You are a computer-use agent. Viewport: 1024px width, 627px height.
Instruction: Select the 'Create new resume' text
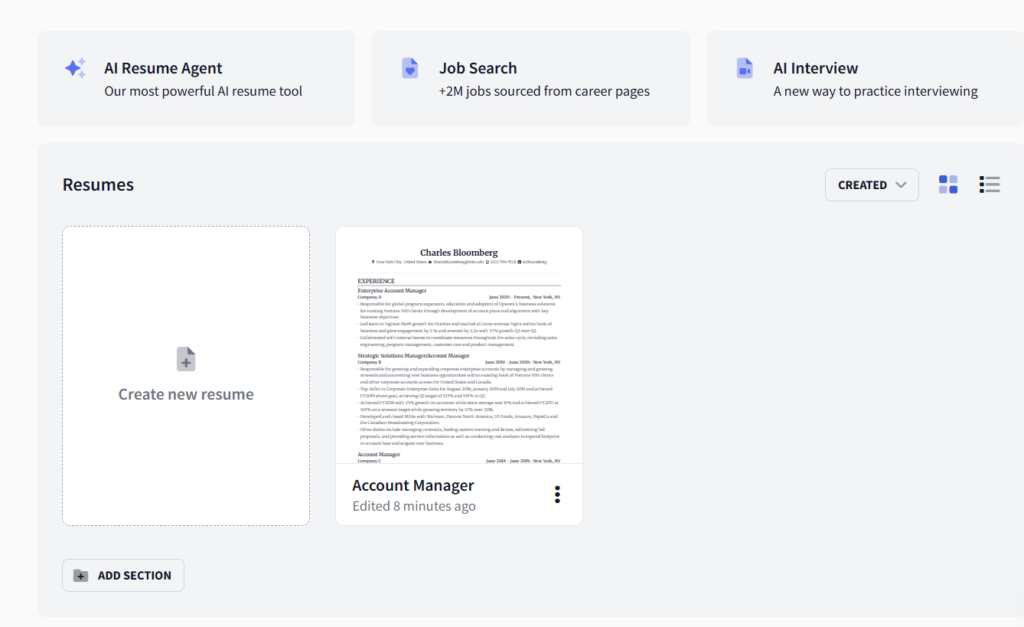click(x=186, y=394)
